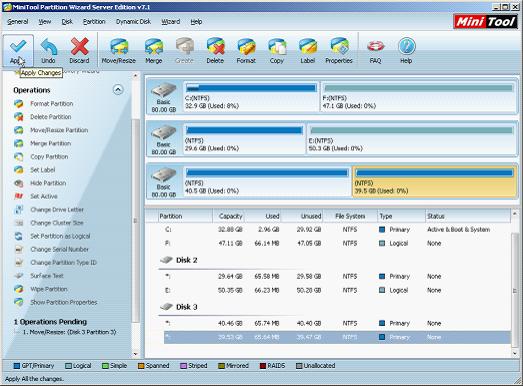Image resolution: width=523 pixels, height=386 pixels.
Task: Select pending Move/Resize (Disk 3 Partition 3) operation
Action: [69, 332]
